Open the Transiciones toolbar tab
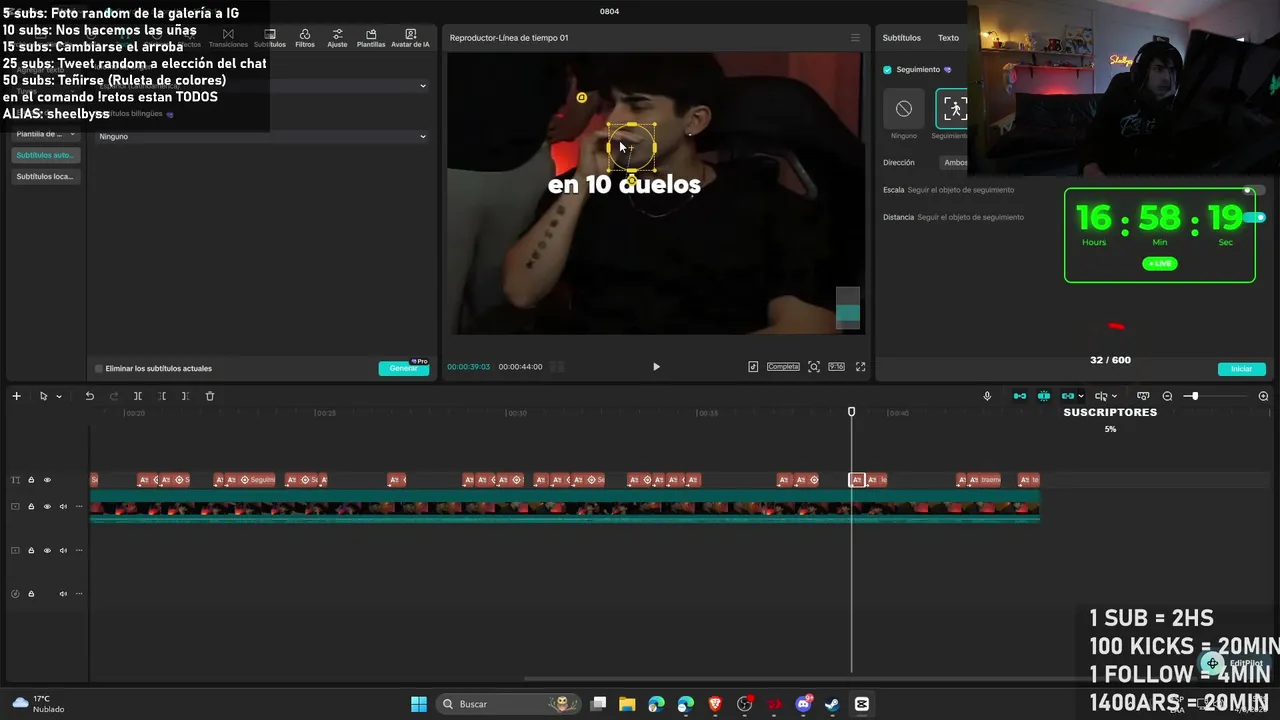Viewport: 1280px width, 720px height. (228, 38)
